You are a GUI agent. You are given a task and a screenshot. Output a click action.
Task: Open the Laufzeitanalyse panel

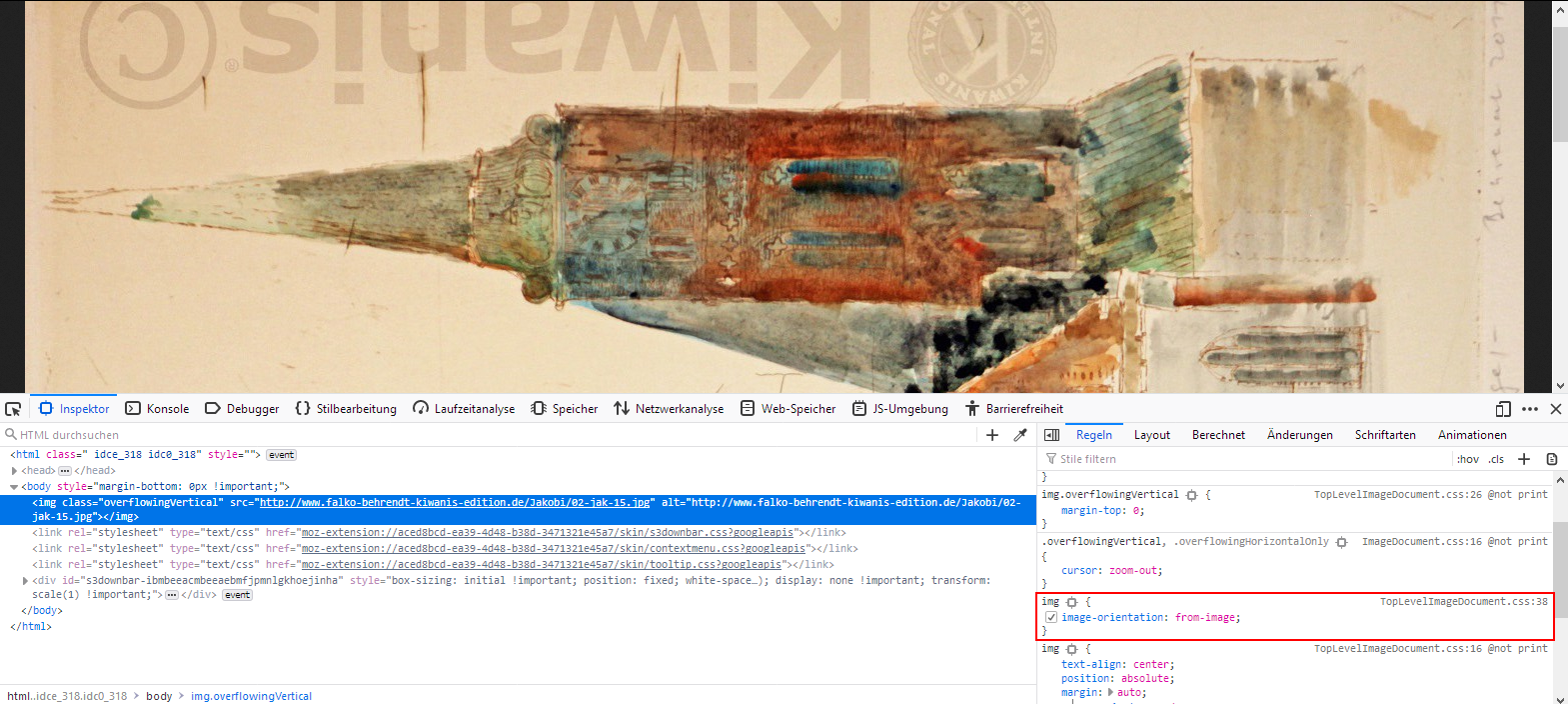(464, 409)
